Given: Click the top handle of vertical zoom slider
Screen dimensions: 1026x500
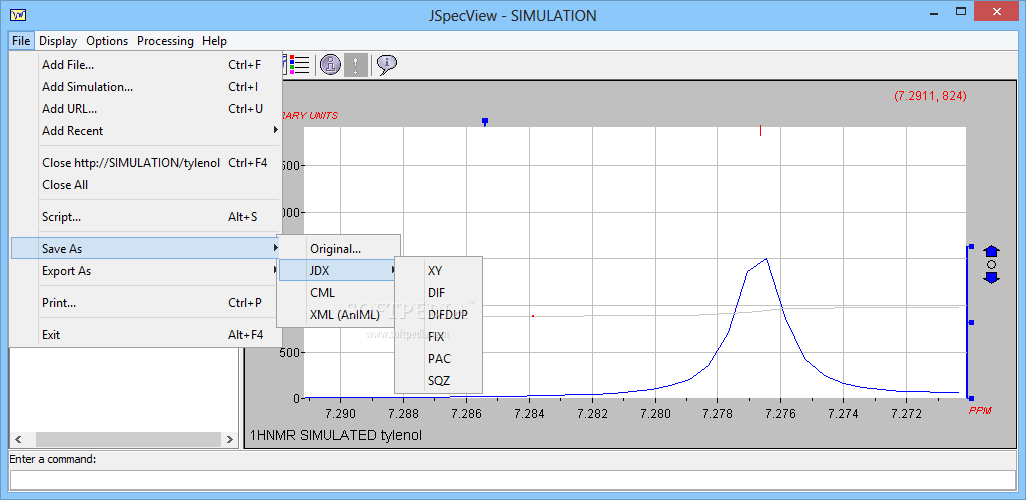Looking at the screenshot, I should (972, 247).
